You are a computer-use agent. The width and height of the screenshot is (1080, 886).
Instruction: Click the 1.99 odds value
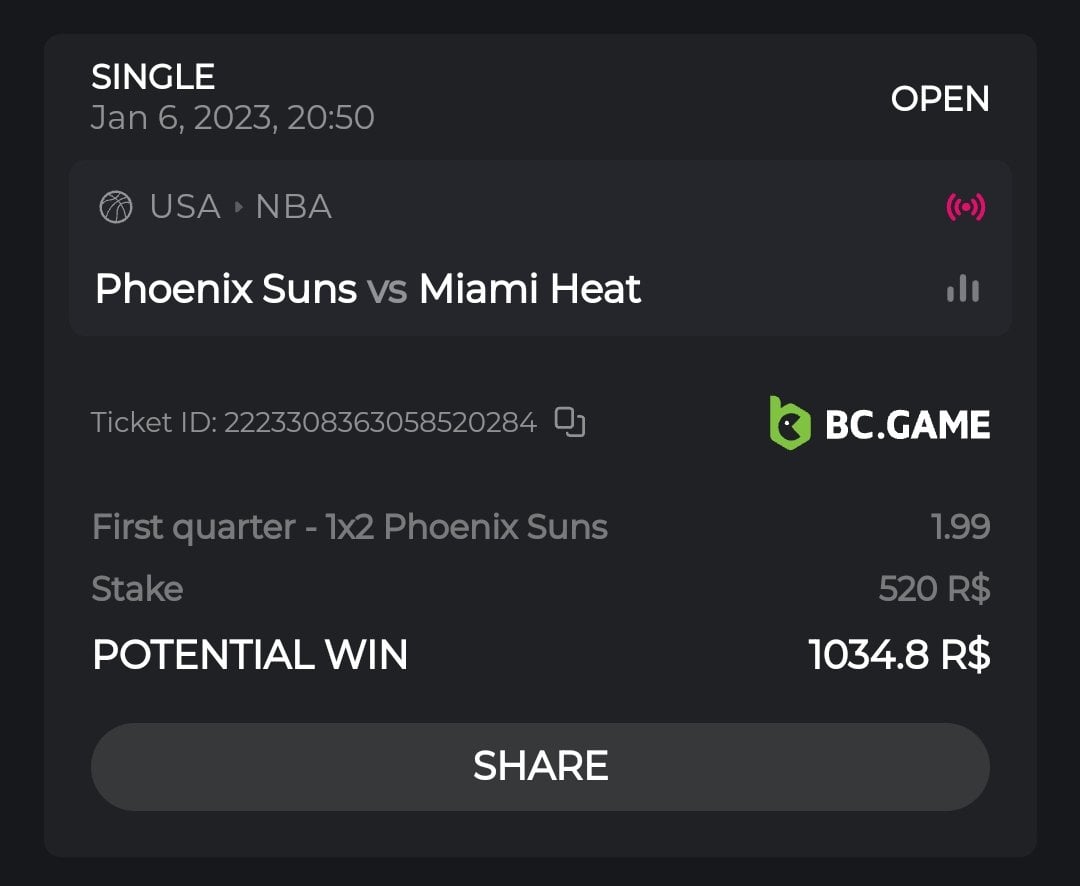click(960, 527)
